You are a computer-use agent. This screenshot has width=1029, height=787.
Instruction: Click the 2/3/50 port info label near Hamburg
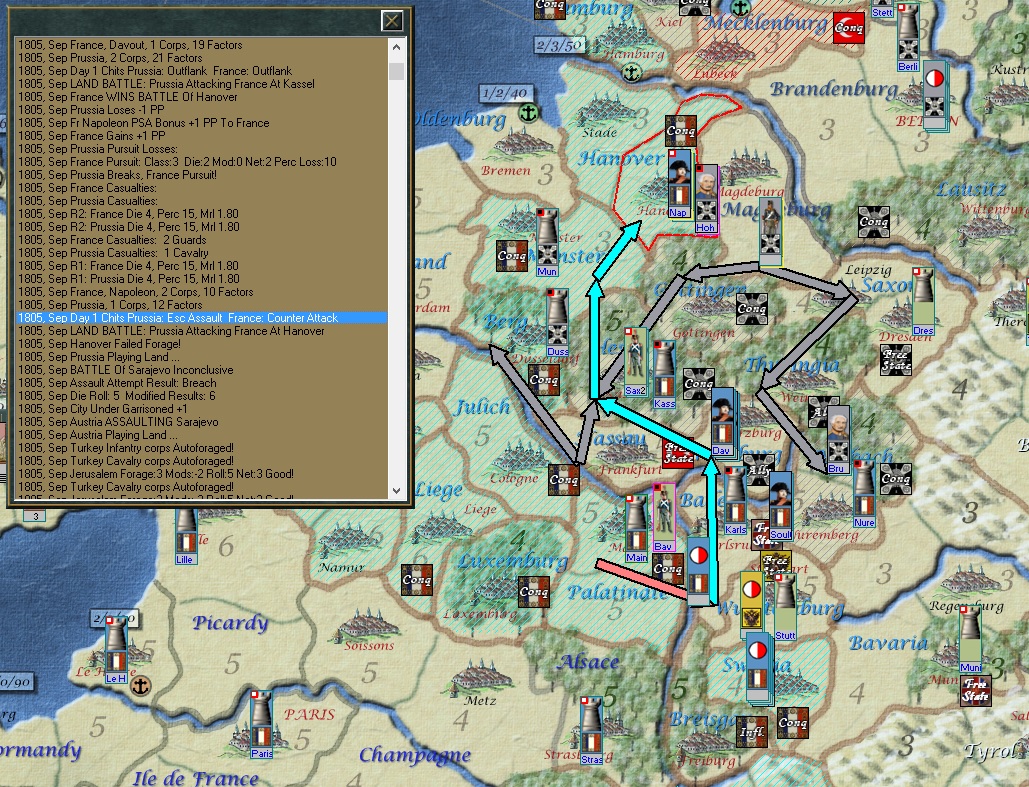point(559,45)
